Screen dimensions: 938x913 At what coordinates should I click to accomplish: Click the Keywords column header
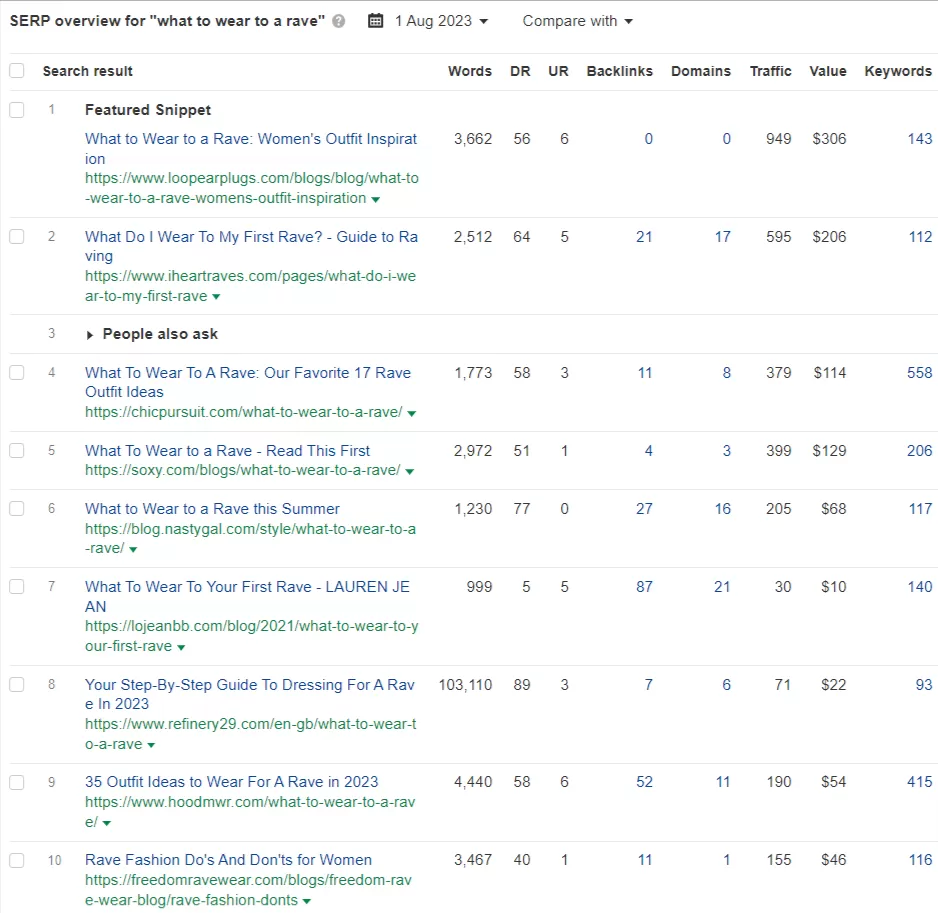[898, 71]
